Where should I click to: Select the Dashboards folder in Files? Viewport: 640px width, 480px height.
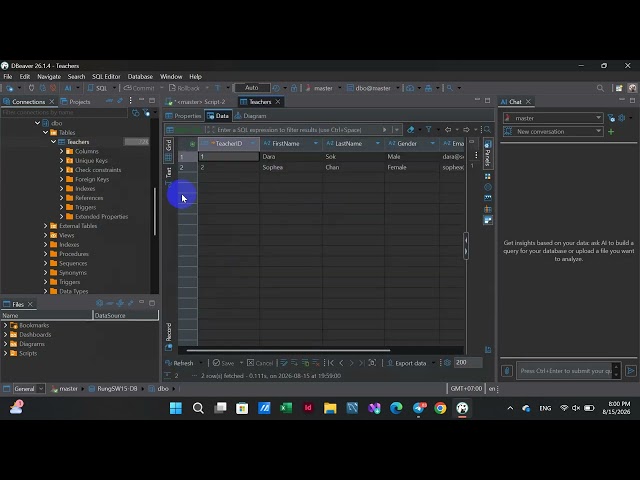[x=35, y=335]
